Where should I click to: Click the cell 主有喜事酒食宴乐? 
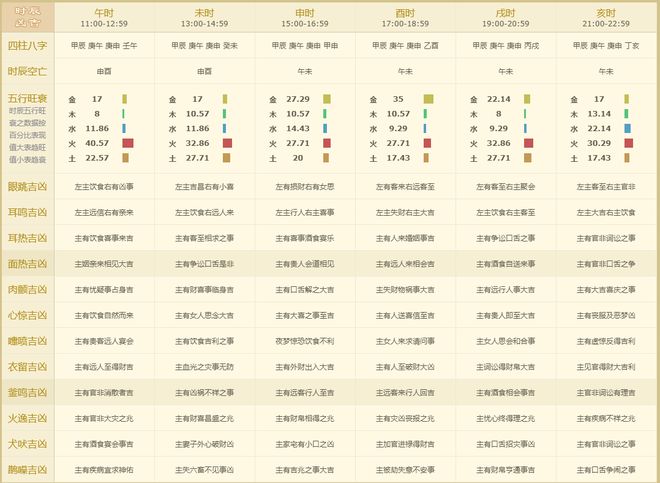click(x=305, y=238)
